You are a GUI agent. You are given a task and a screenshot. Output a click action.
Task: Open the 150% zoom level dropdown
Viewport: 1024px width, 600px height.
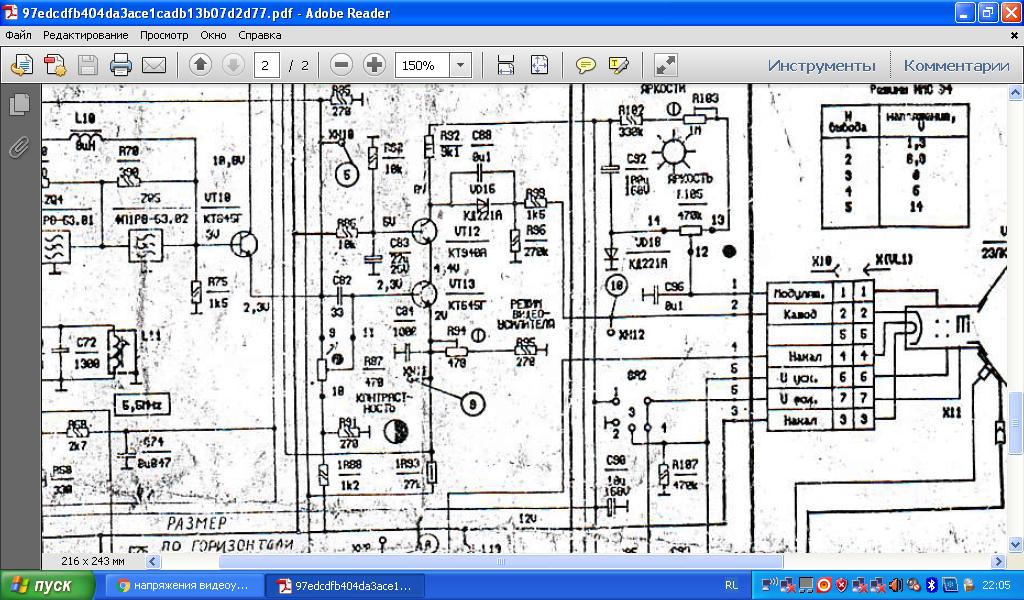pos(461,66)
